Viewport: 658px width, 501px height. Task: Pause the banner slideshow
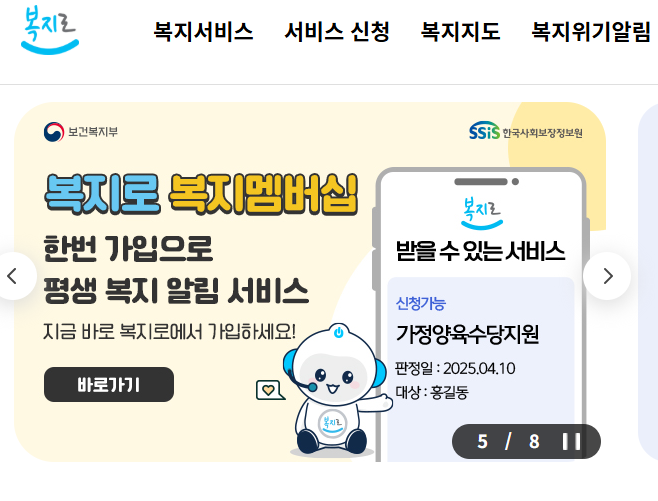(572, 441)
